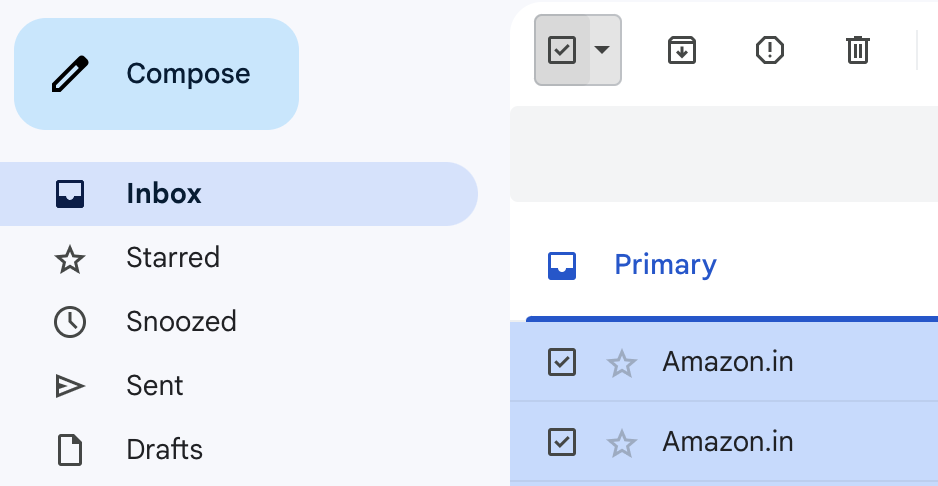Click the Snoozed clock icon

(x=70, y=322)
